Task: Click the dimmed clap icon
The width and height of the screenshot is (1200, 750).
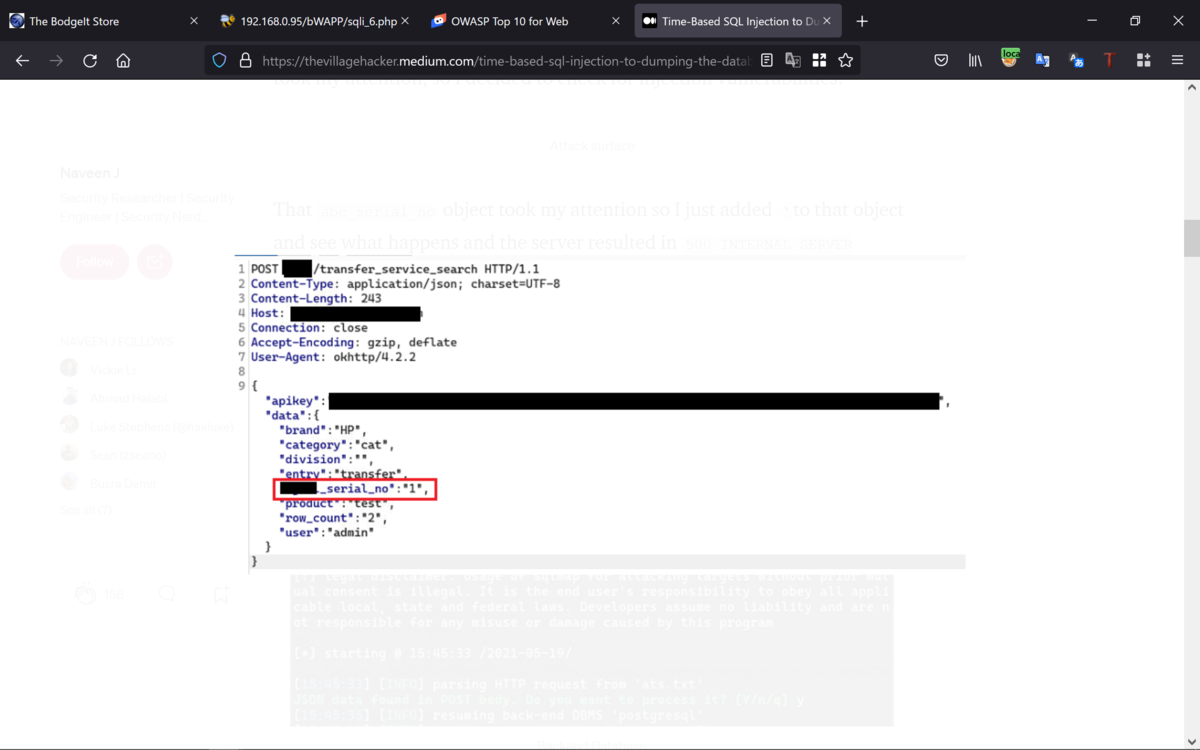Action: point(87,594)
